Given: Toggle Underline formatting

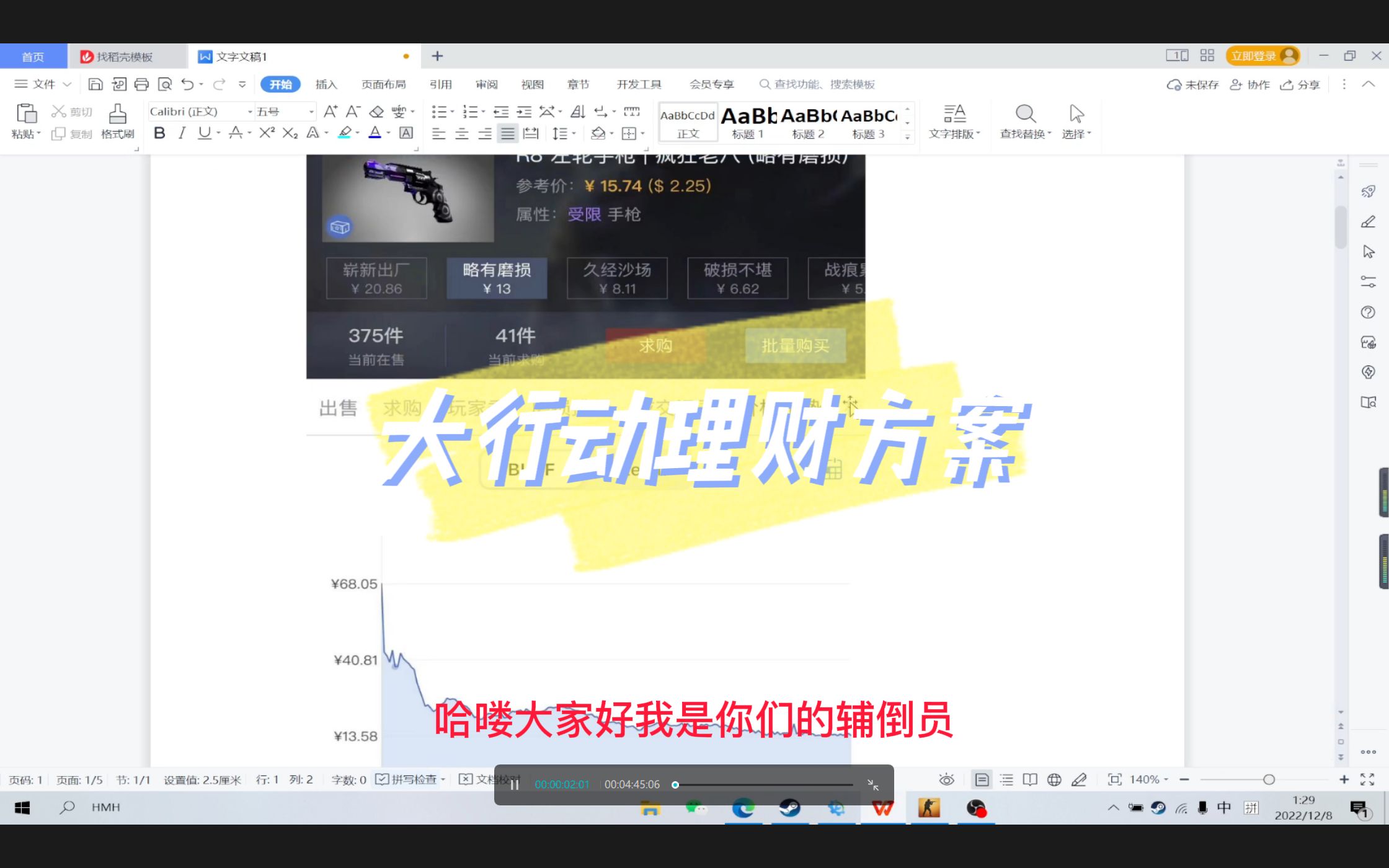Looking at the screenshot, I should click(x=204, y=133).
